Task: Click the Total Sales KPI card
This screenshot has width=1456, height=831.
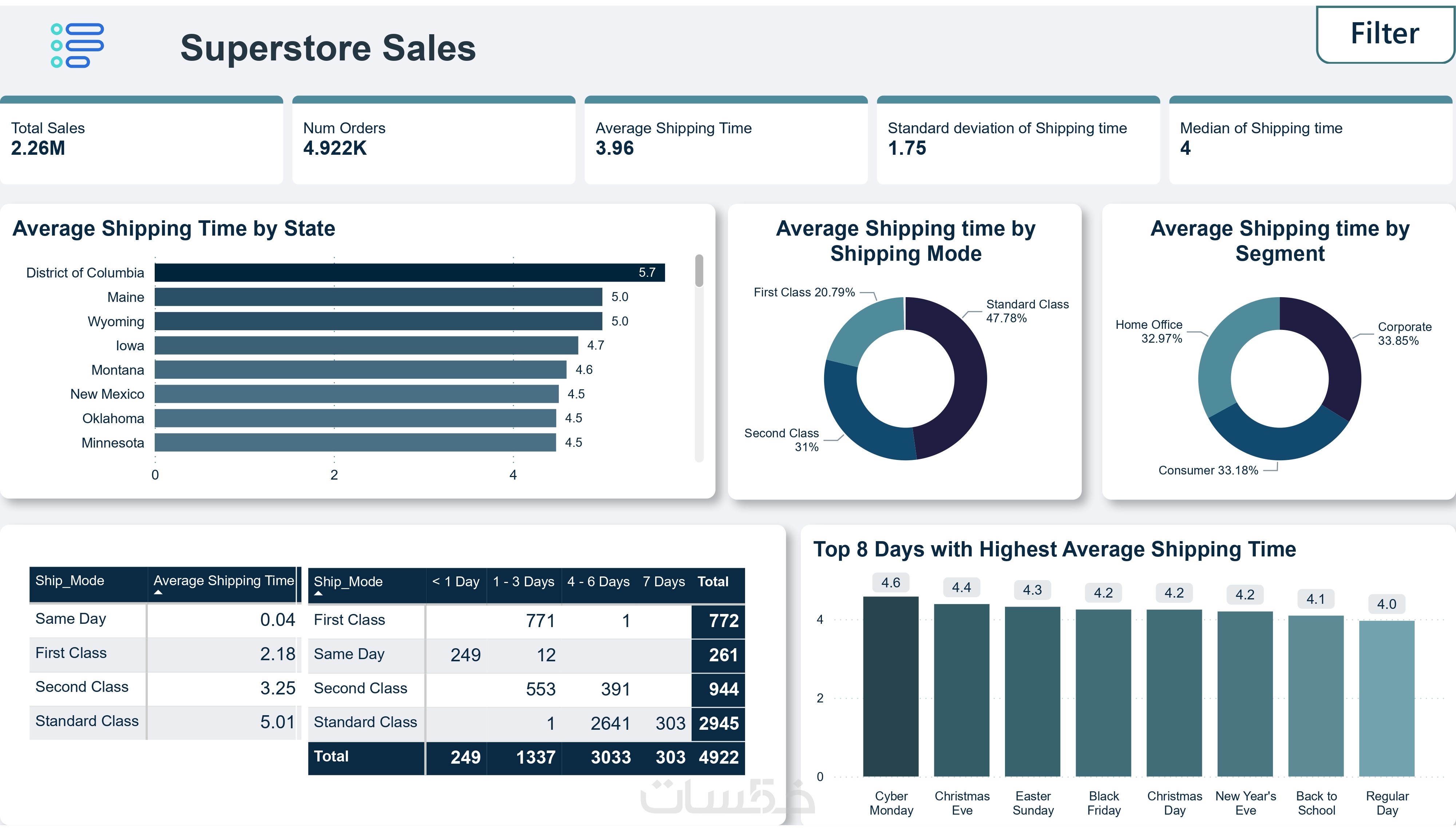Action: pyautogui.click(x=141, y=141)
